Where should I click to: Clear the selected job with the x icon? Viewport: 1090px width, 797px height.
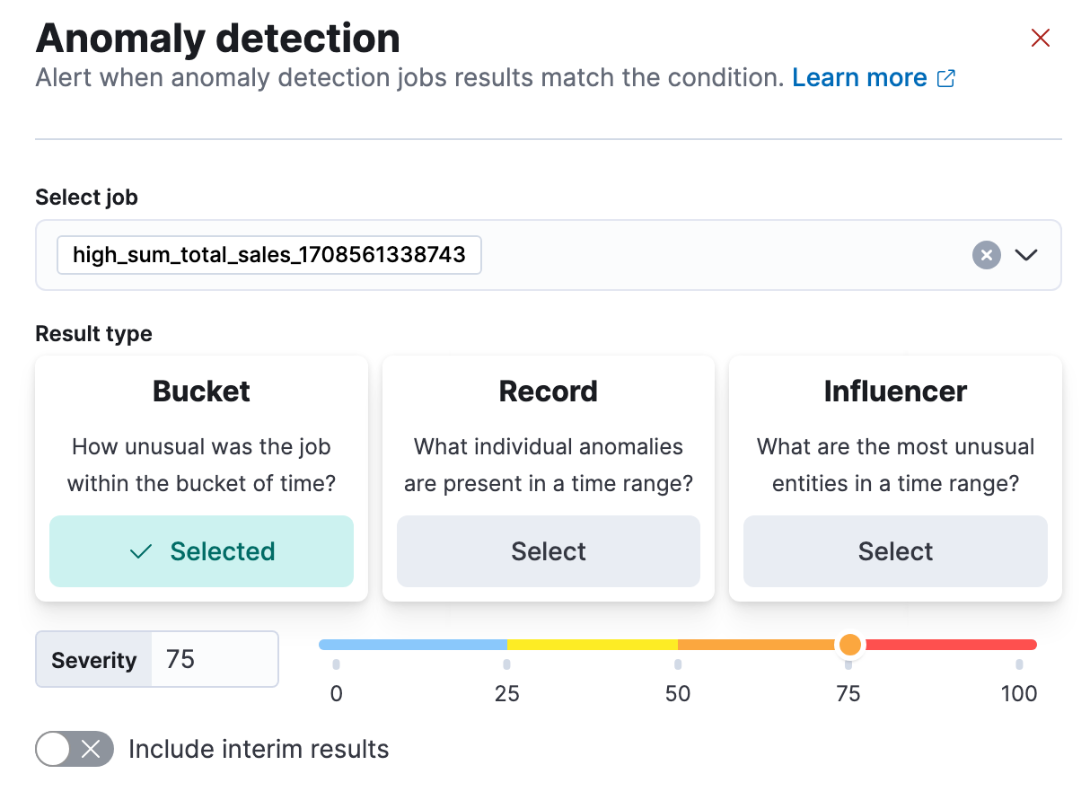coord(986,255)
